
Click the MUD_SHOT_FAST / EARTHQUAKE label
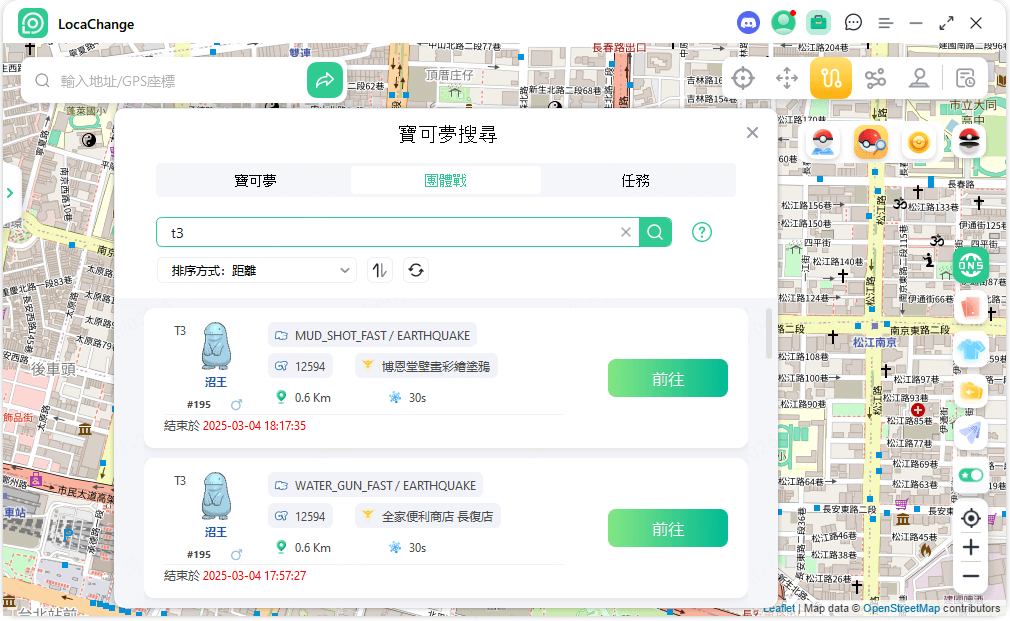pos(372,335)
